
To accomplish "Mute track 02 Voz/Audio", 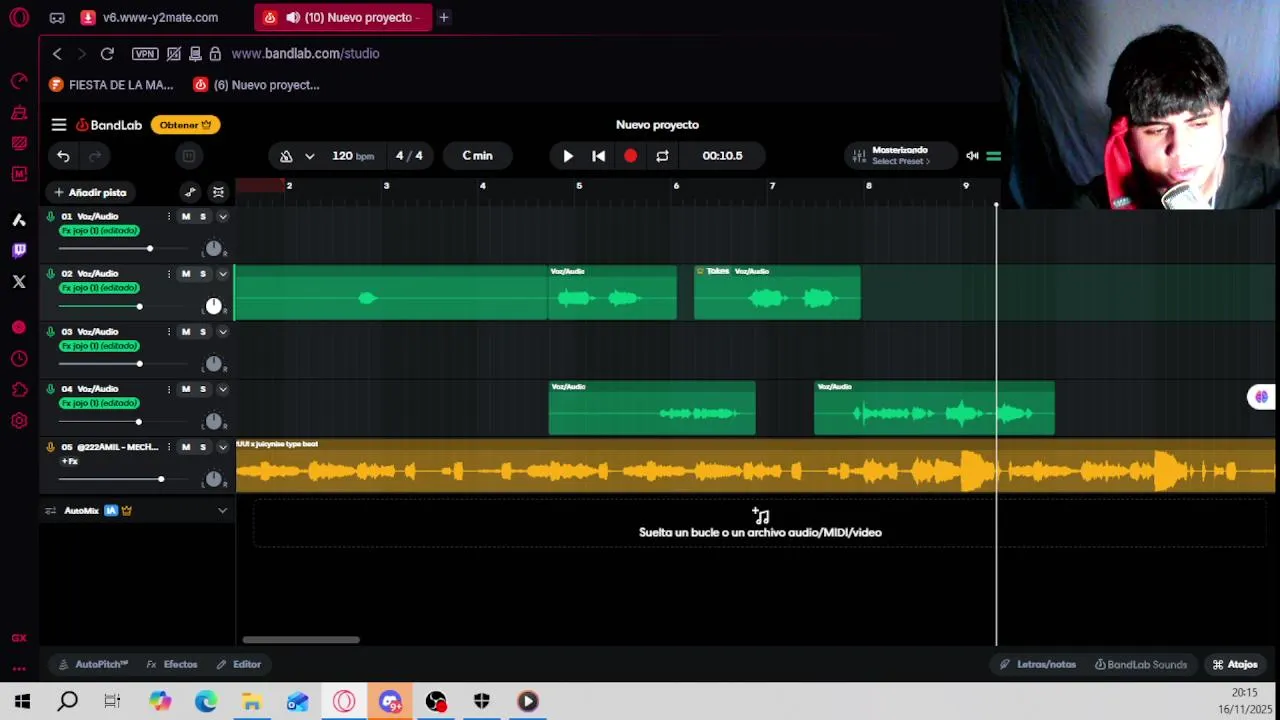I will 185,274.
